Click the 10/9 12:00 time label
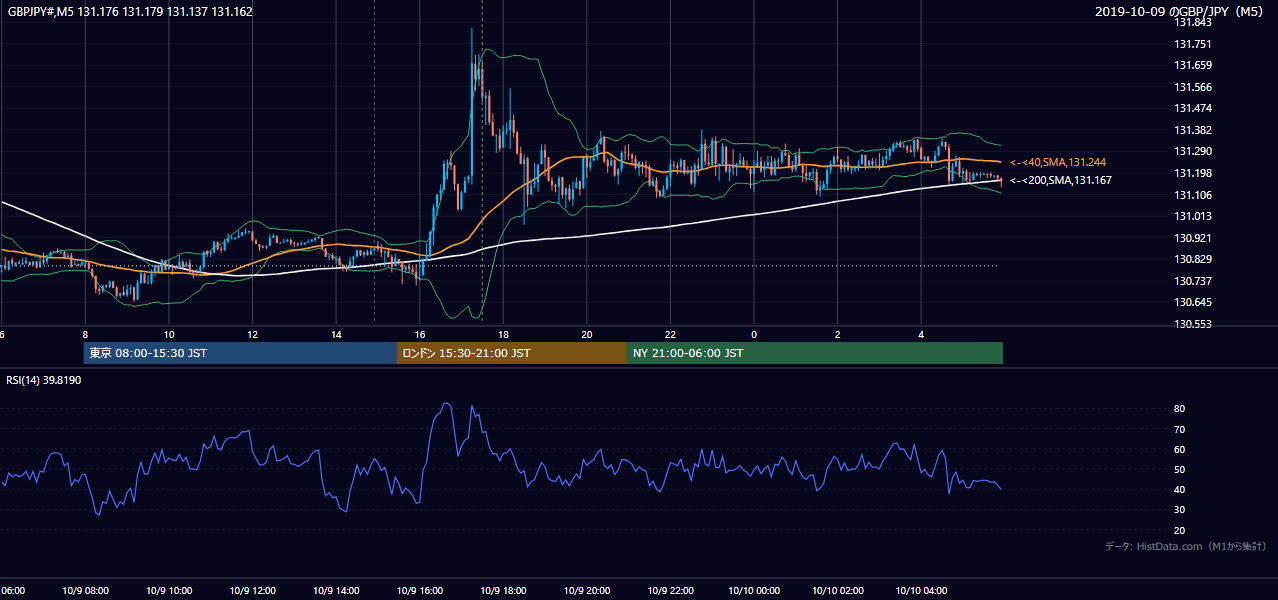Viewport: 1278px width, 600px height. point(253,590)
